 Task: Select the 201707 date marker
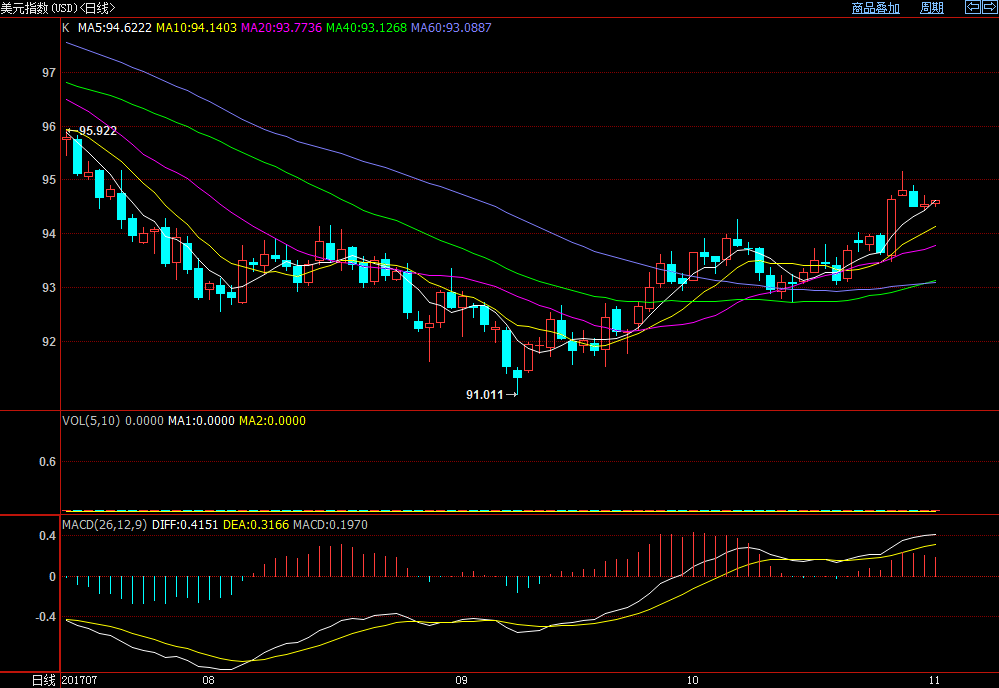point(80,680)
